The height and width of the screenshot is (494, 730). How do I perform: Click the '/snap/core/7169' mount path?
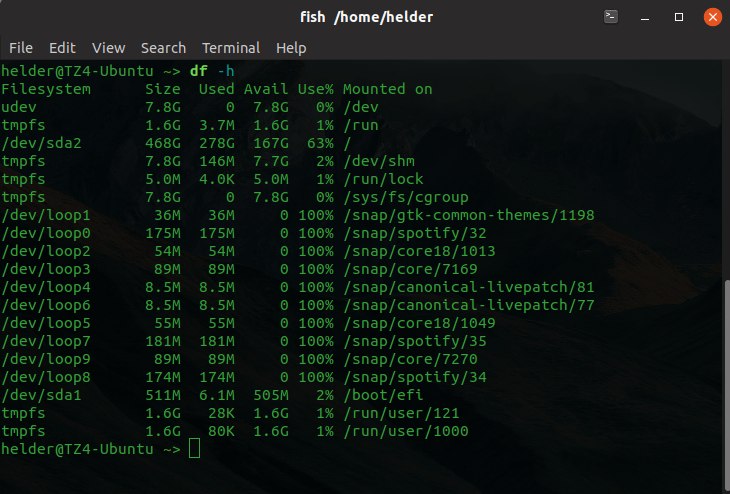(x=410, y=270)
